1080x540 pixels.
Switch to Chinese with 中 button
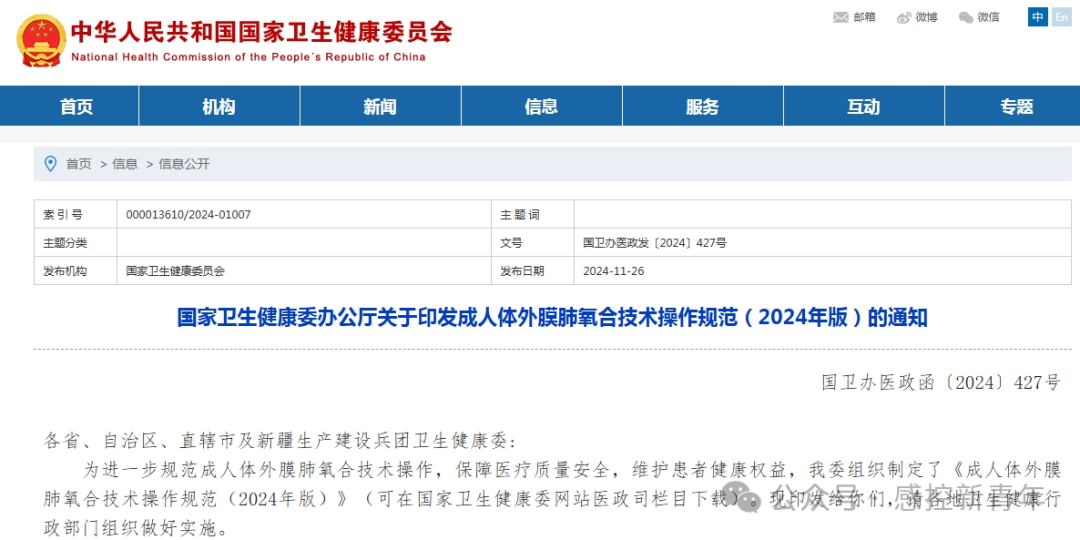tap(1038, 17)
